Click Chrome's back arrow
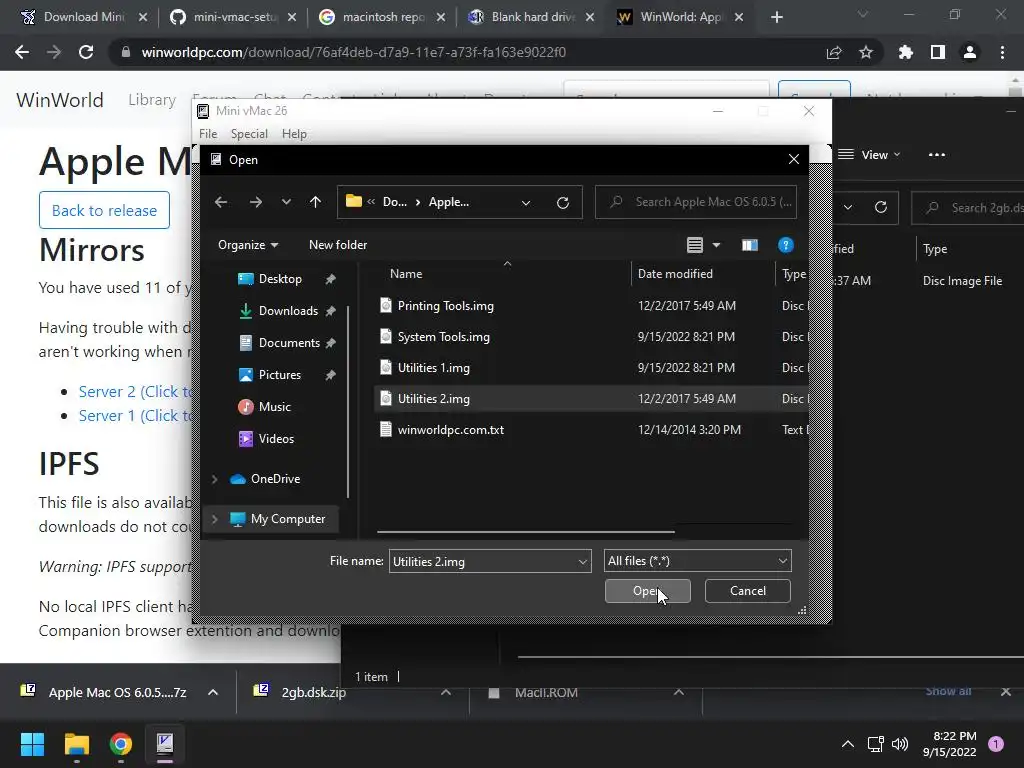Image resolution: width=1024 pixels, height=768 pixels. click(x=22, y=52)
